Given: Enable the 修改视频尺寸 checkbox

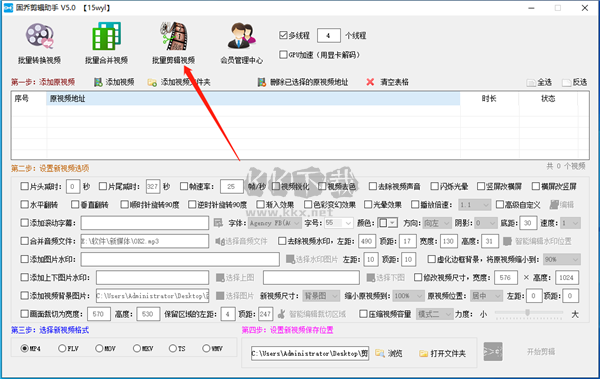Looking at the screenshot, I should coord(418,278).
